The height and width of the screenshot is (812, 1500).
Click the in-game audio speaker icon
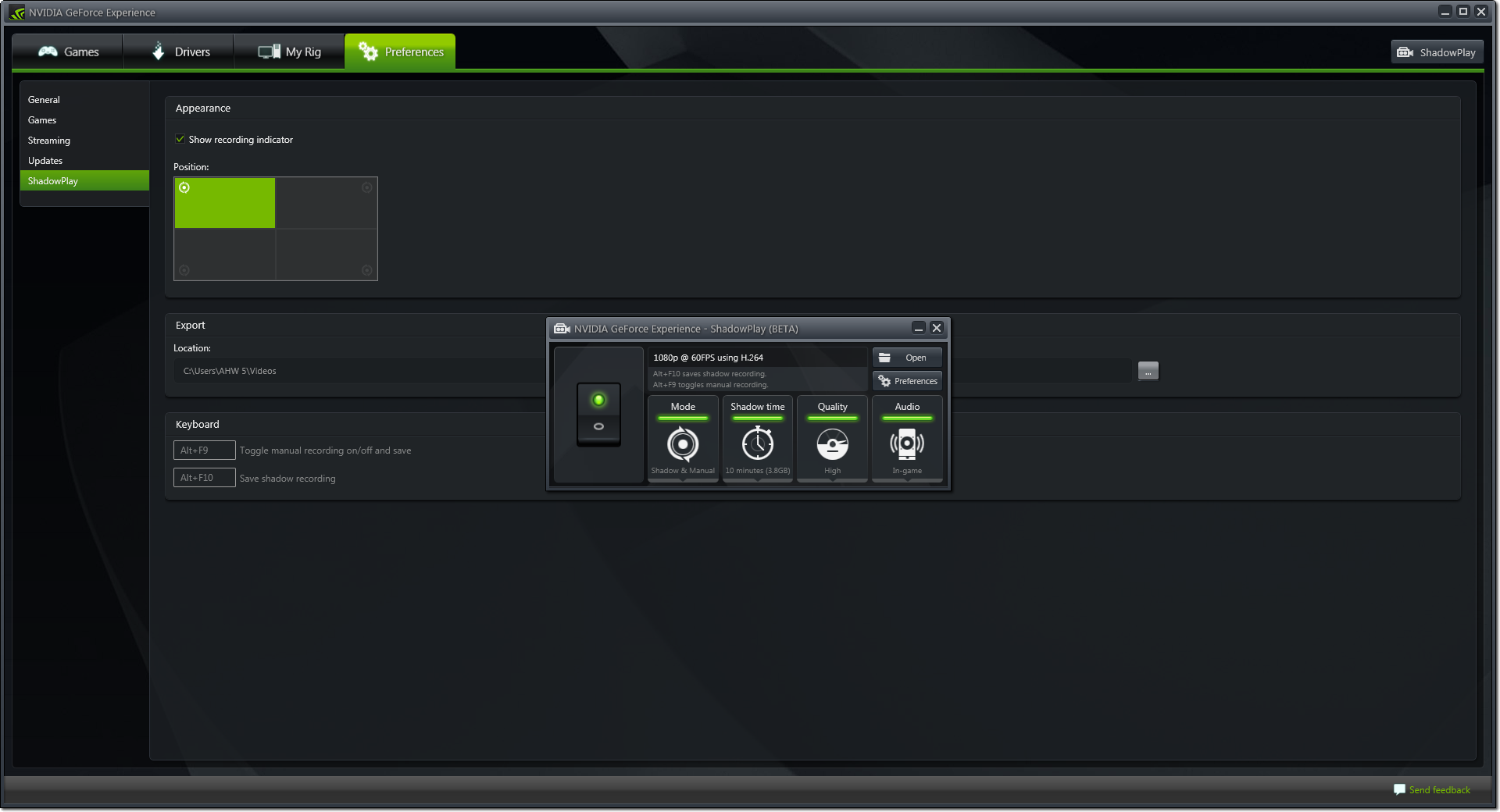(907, 444)
